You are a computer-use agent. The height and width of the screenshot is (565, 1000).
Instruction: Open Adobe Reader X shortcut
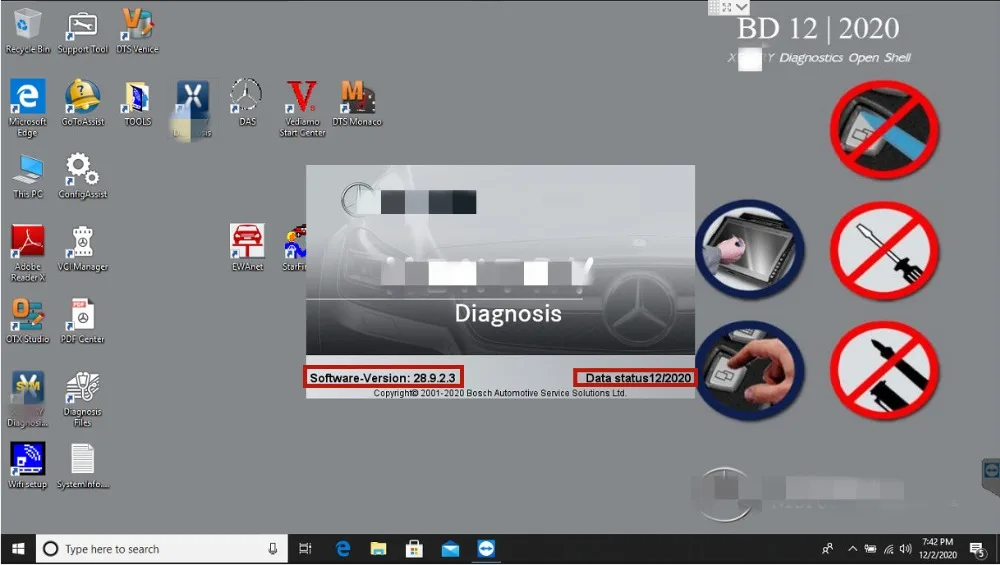(x=27, y=253)
